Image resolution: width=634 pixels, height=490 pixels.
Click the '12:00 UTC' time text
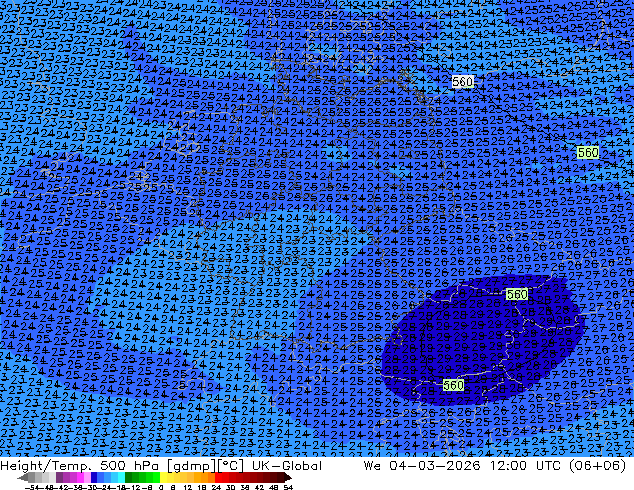tap(525, 466)
